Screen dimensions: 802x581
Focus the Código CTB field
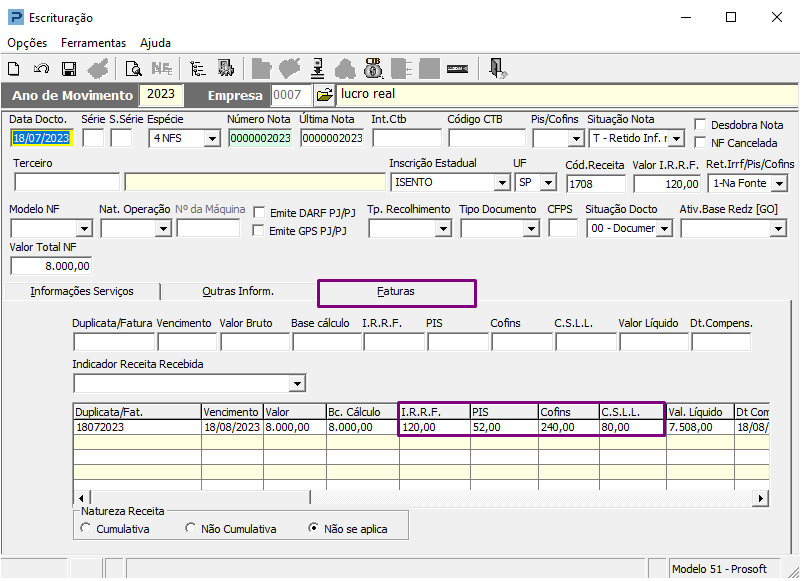pyautogui.click(x=486, y=138)
